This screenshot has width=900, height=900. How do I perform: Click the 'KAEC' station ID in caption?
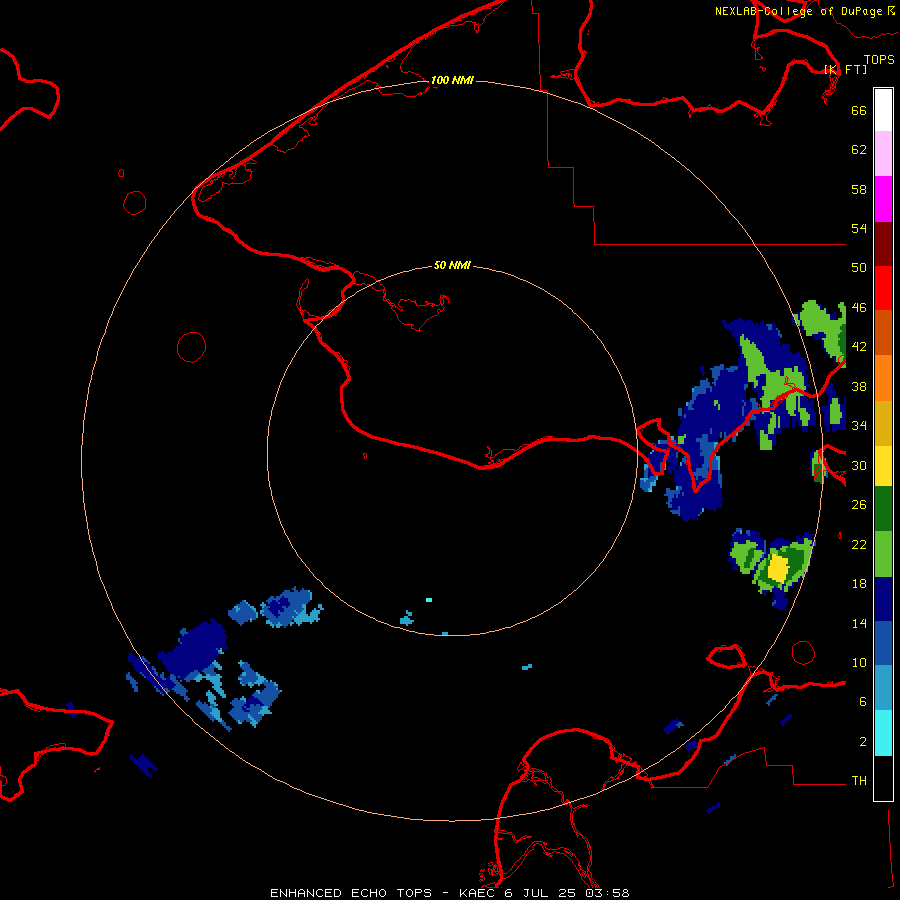[478, 893]
